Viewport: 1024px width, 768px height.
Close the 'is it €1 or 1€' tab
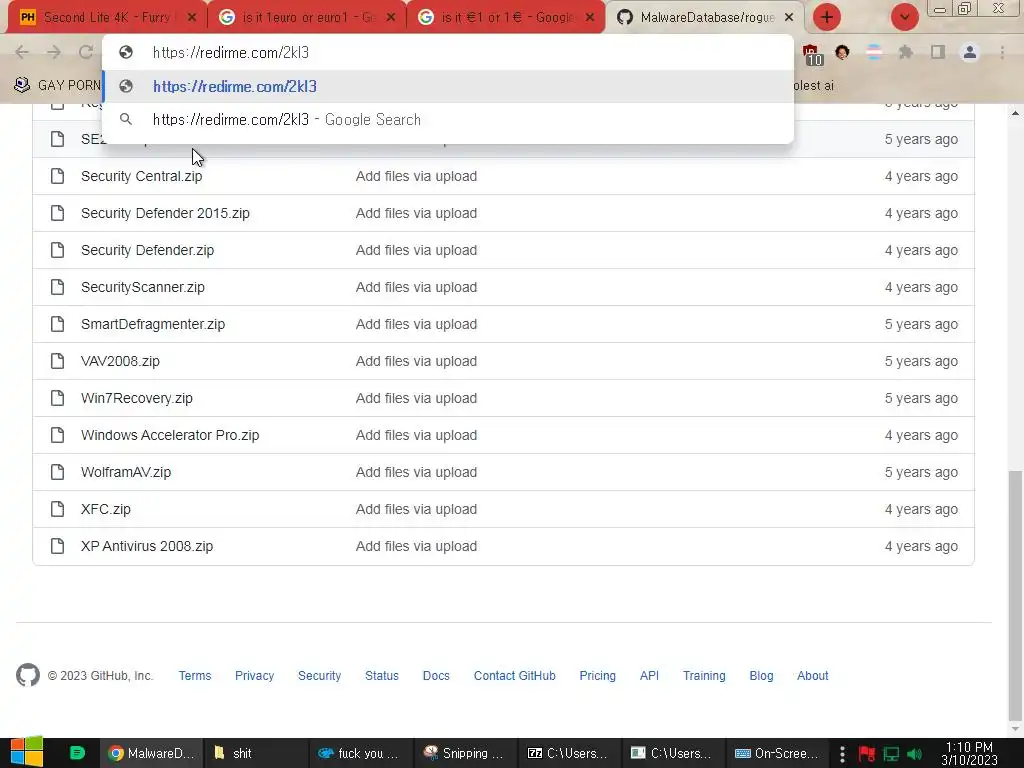pyautogui.click(x=590, y=18)
